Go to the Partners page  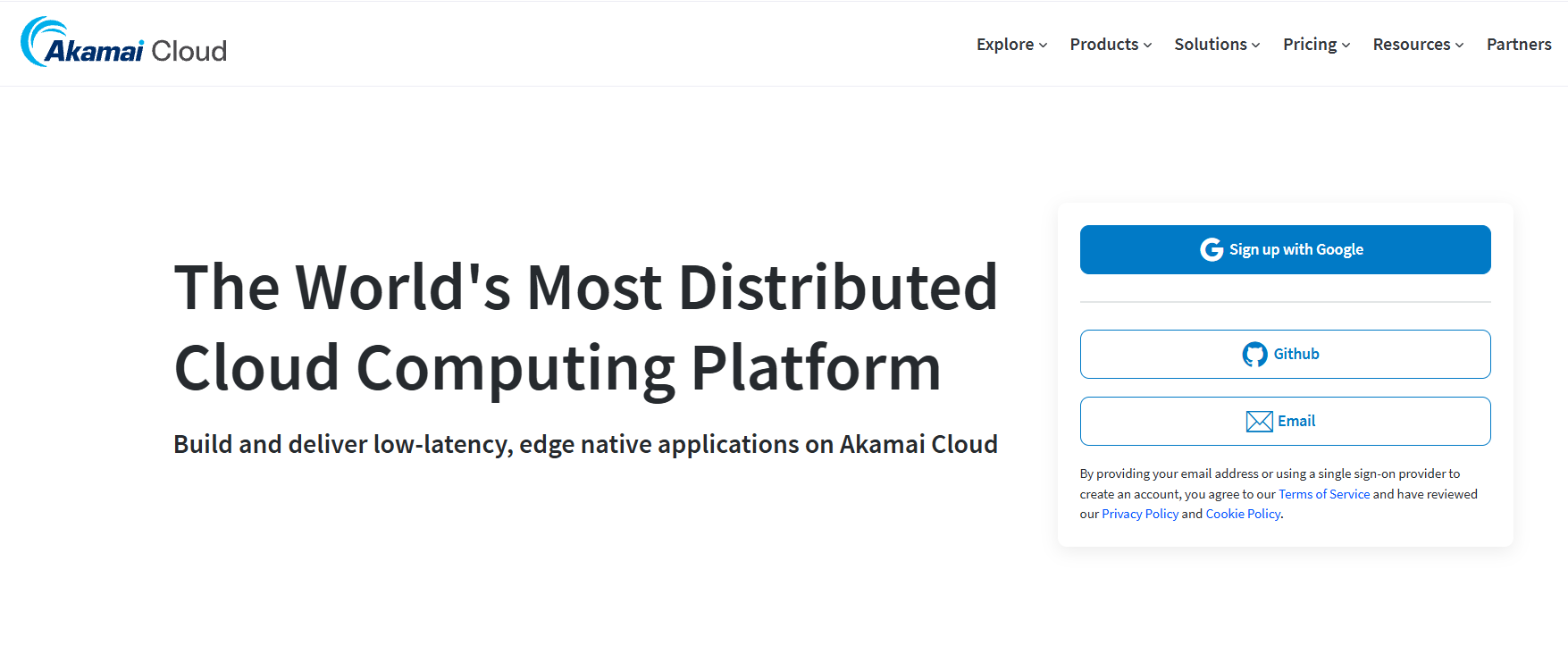[x=1519, y=44]
